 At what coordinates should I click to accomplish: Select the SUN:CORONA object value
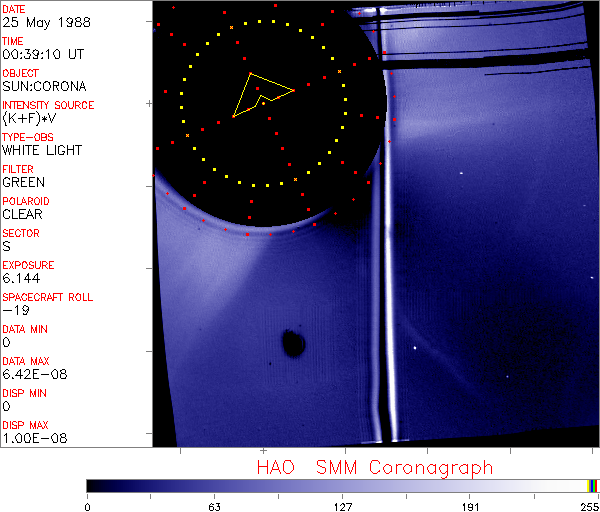click(x=43, y=86)
